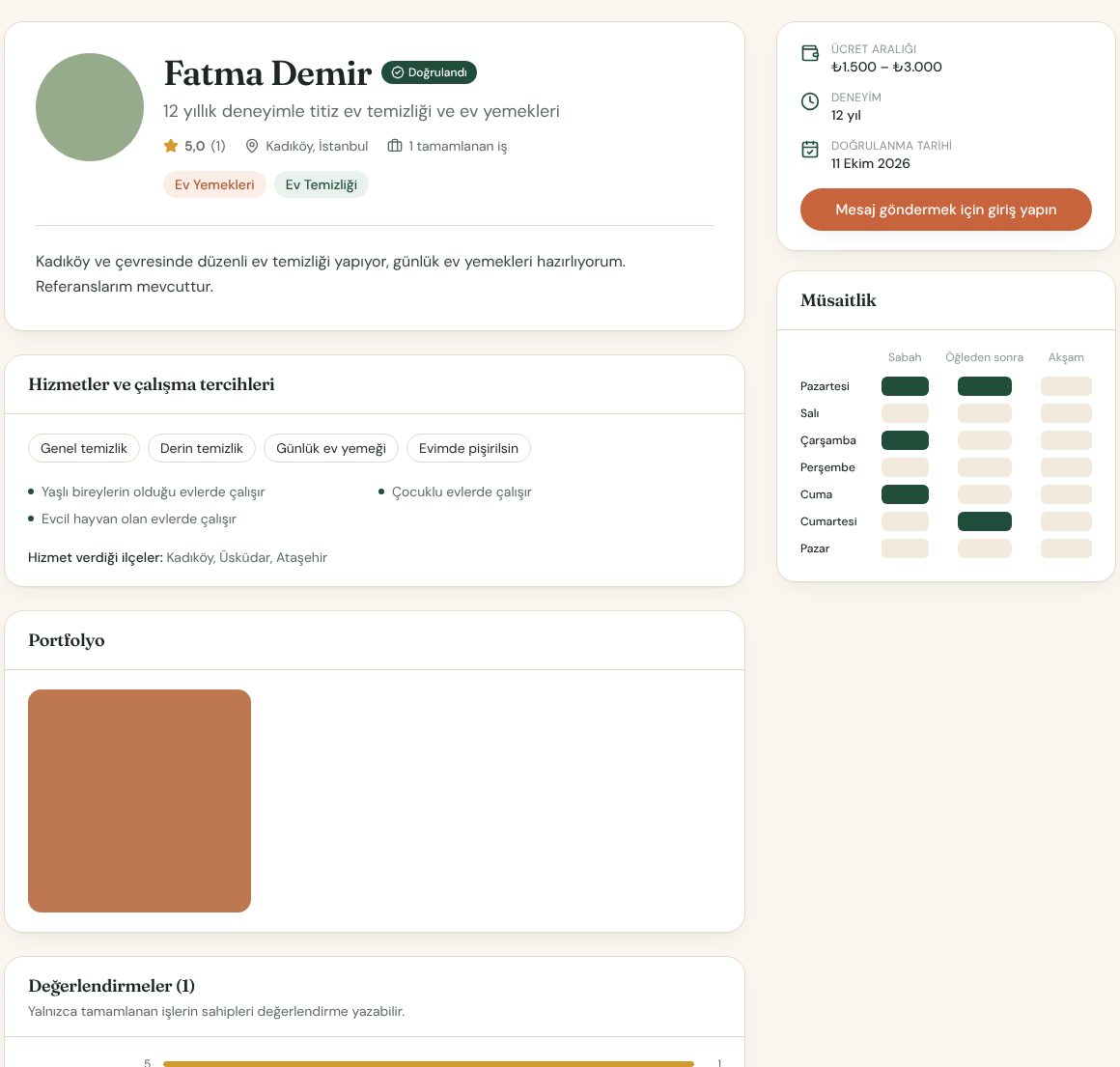
Task: Click the '₺1.500 – ₺3.000' price range
Action: click(886, 68)
